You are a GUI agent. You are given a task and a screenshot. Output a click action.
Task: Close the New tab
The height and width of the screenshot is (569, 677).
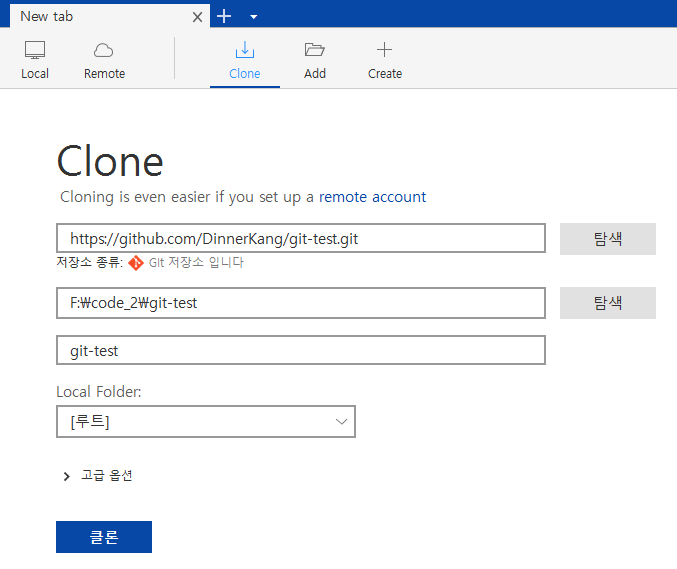197,17
